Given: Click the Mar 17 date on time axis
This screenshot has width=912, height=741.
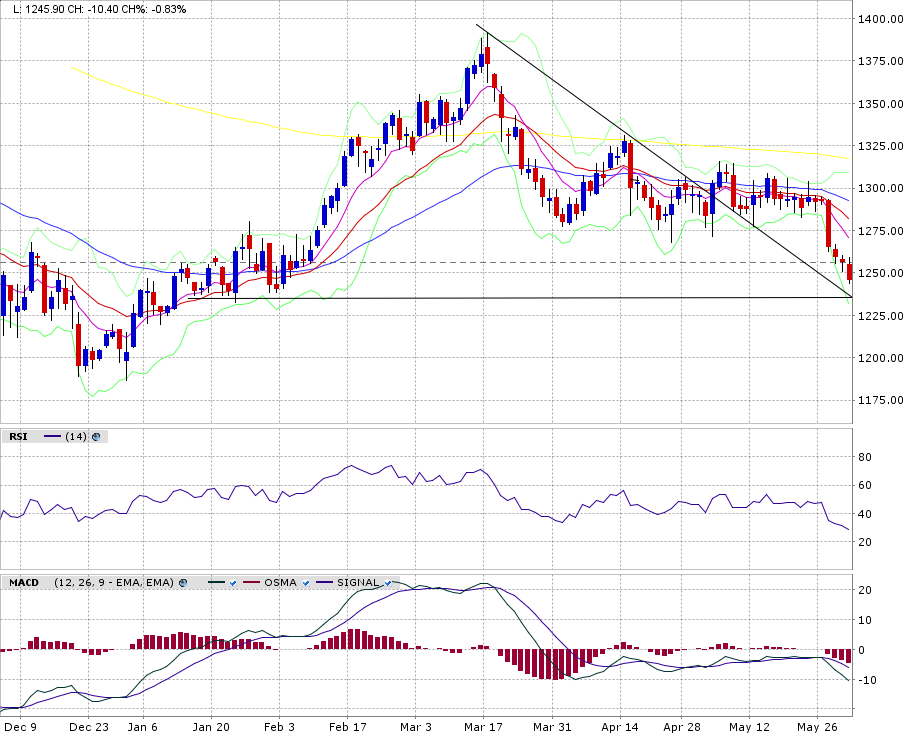Looking at the screenshot, I should click(x=482, y=728).
